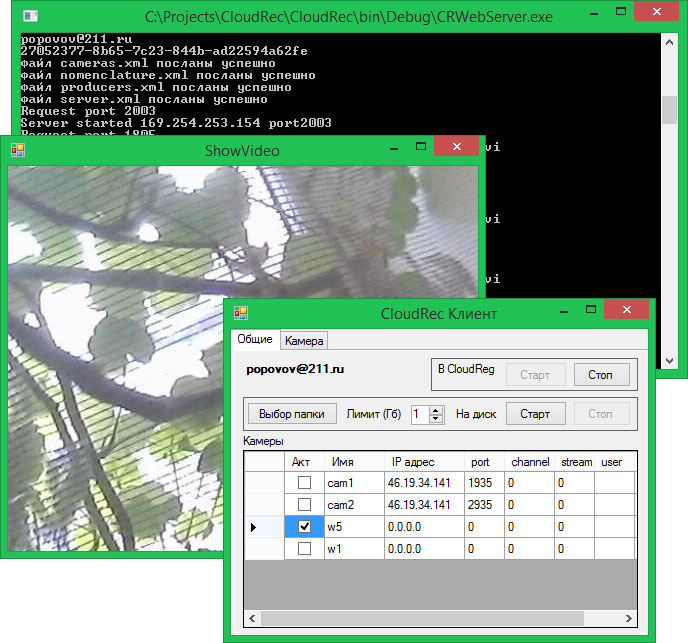Screen dimensions: 688x643
Task: Click the CRWebServer console window icon
Action: [30, 17]
